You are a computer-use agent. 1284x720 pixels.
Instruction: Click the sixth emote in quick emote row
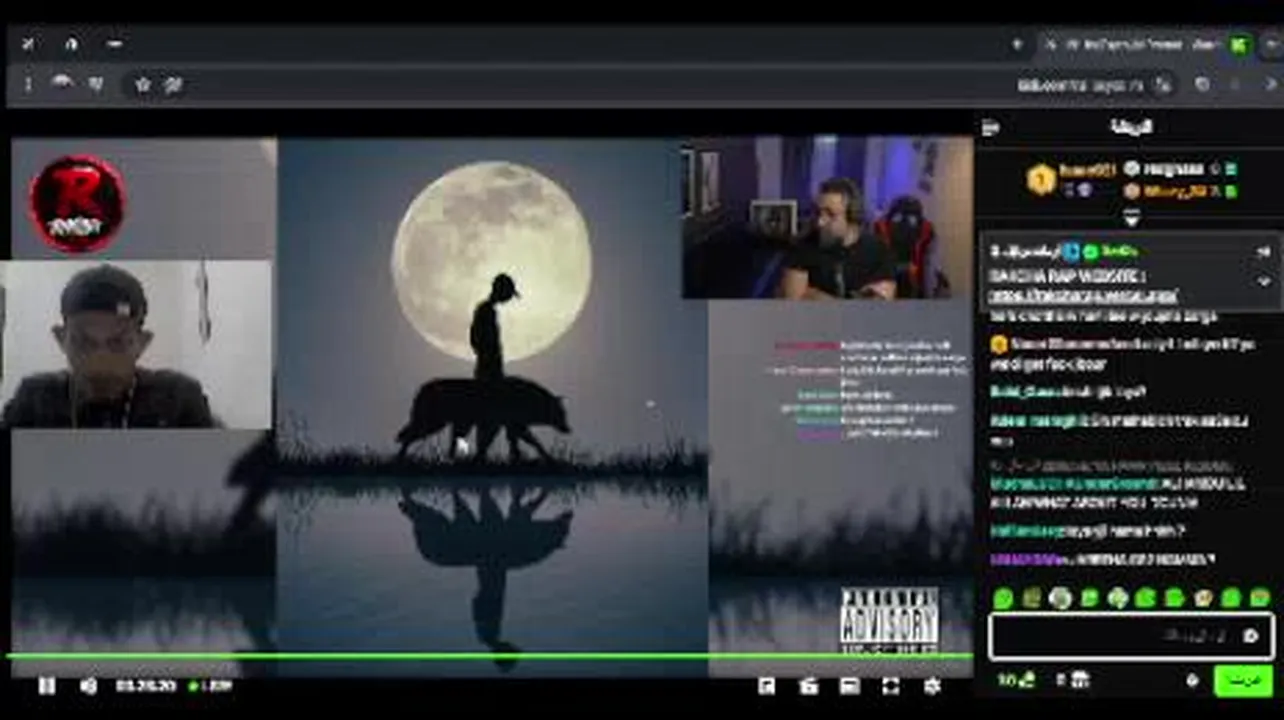tap(1146, 598)
